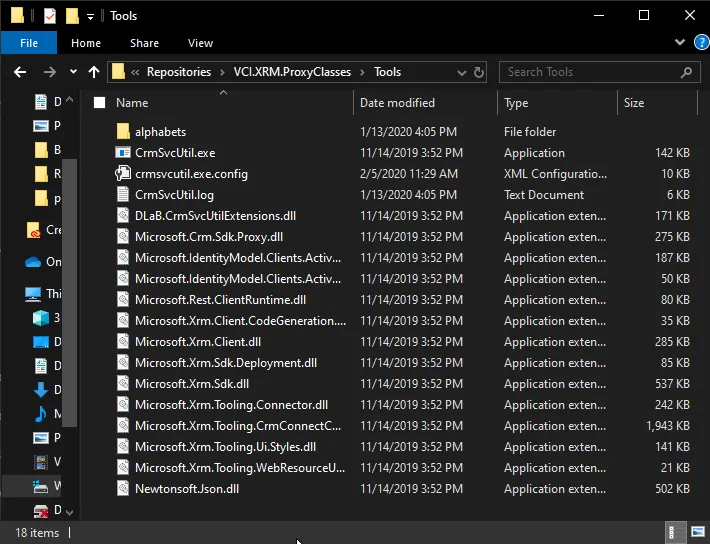Tick the select-all checkbox beside Name
The width and height of the screenshot is (710, 544).
pos(99,103)
